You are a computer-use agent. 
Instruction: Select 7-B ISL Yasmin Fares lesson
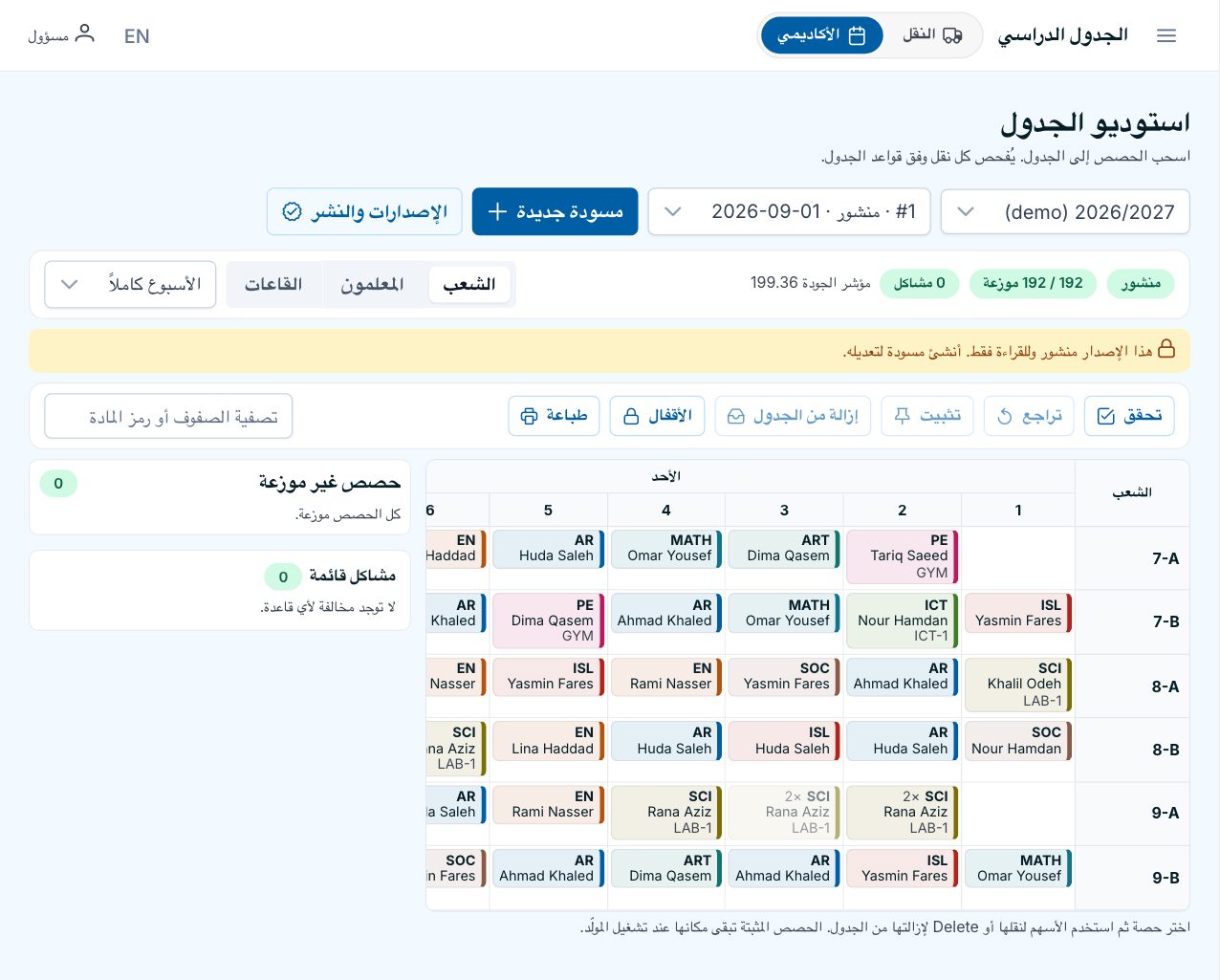(1018, 613)
